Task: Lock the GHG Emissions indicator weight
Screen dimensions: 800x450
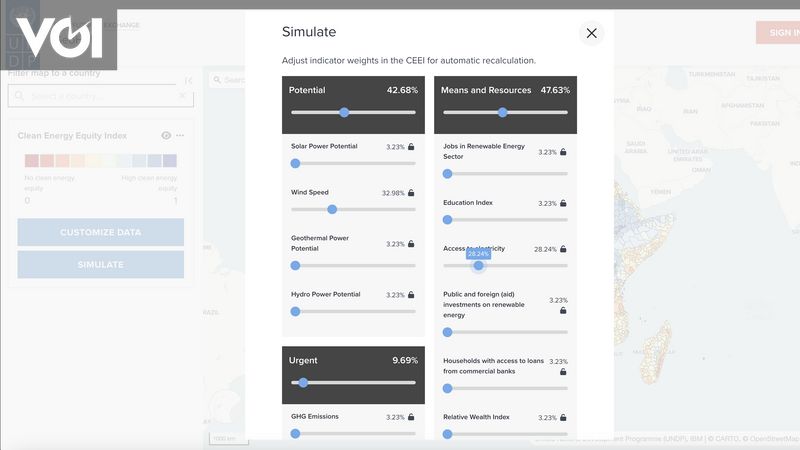Action: pos(411,417)
